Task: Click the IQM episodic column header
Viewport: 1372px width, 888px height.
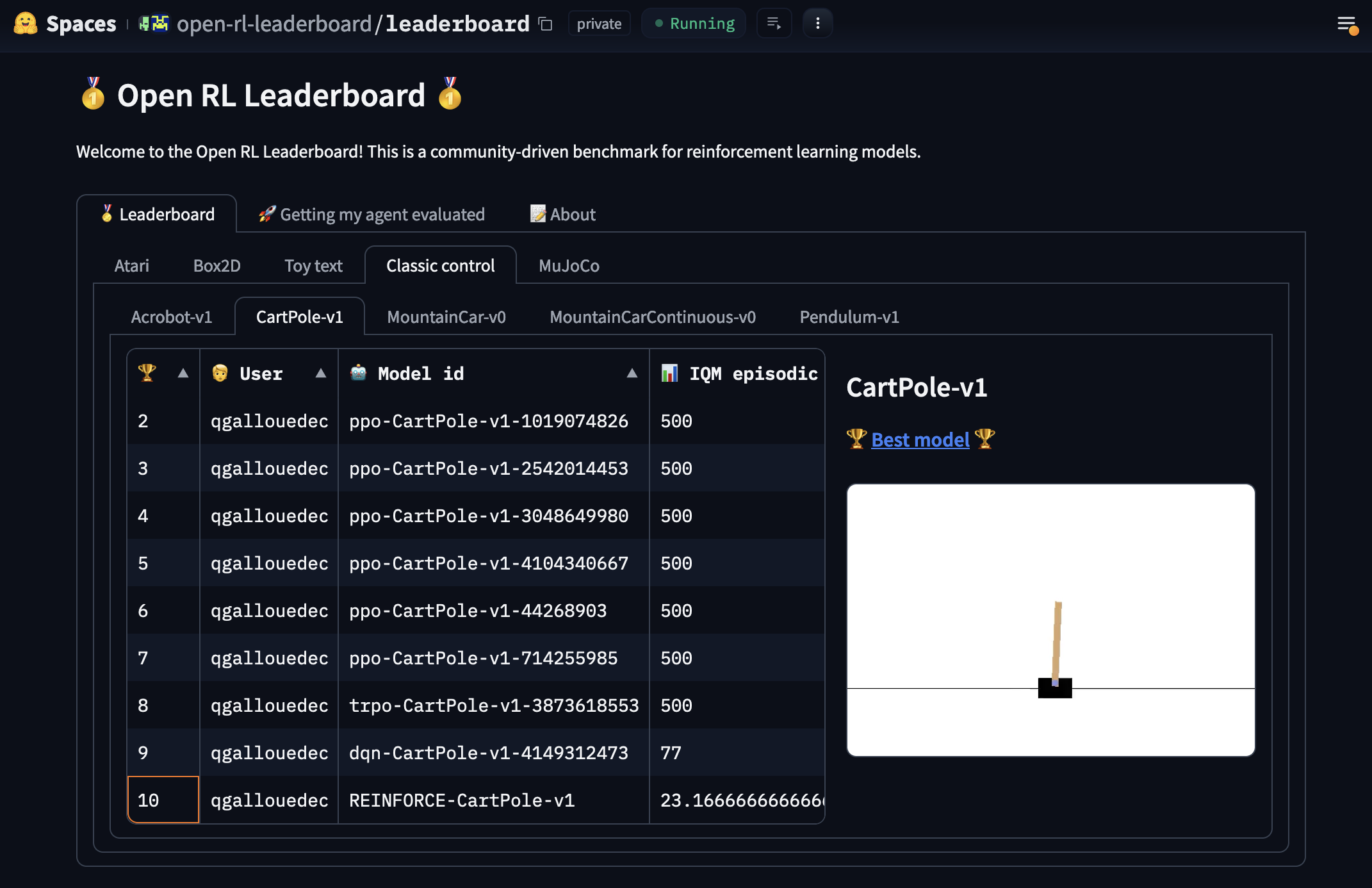Action: point(738,374)
